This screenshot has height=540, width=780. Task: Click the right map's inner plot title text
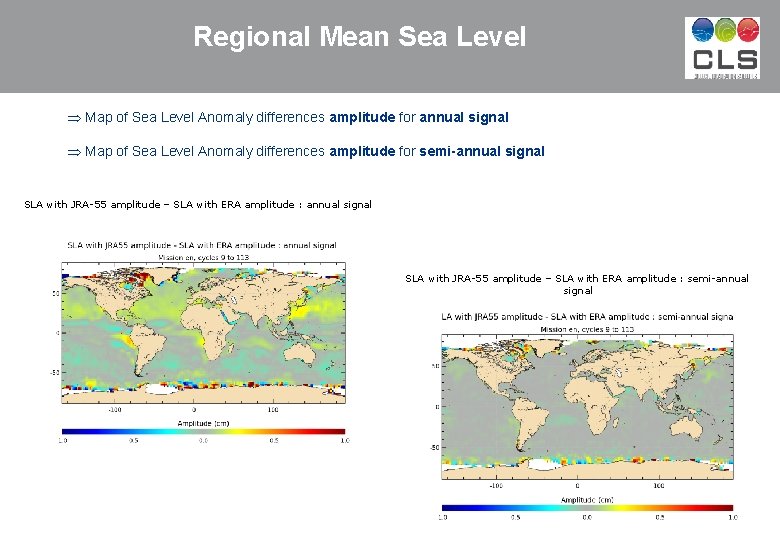(x=587, y=317)
